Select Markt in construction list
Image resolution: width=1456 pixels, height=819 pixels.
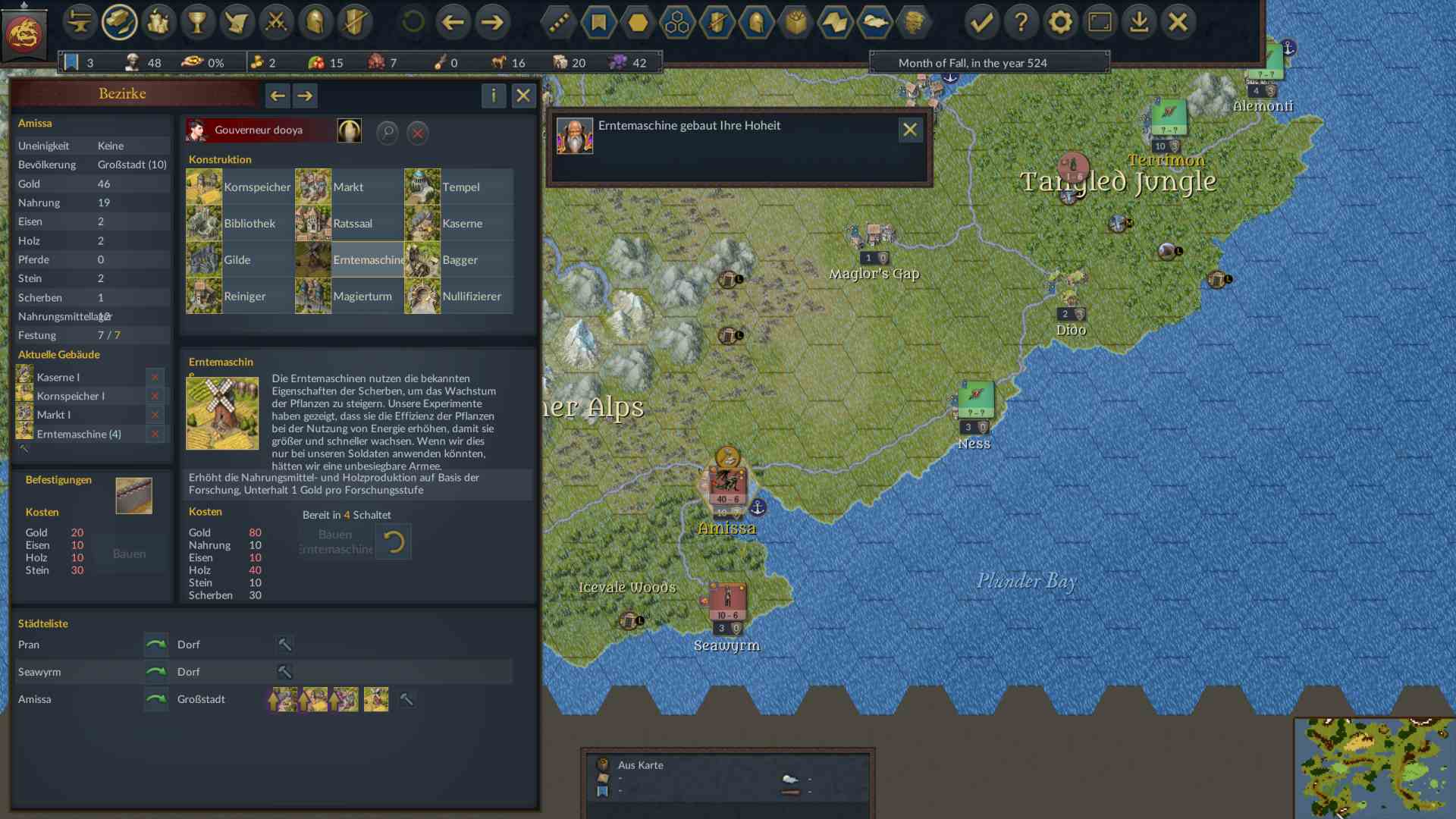(x=349, y=187)
